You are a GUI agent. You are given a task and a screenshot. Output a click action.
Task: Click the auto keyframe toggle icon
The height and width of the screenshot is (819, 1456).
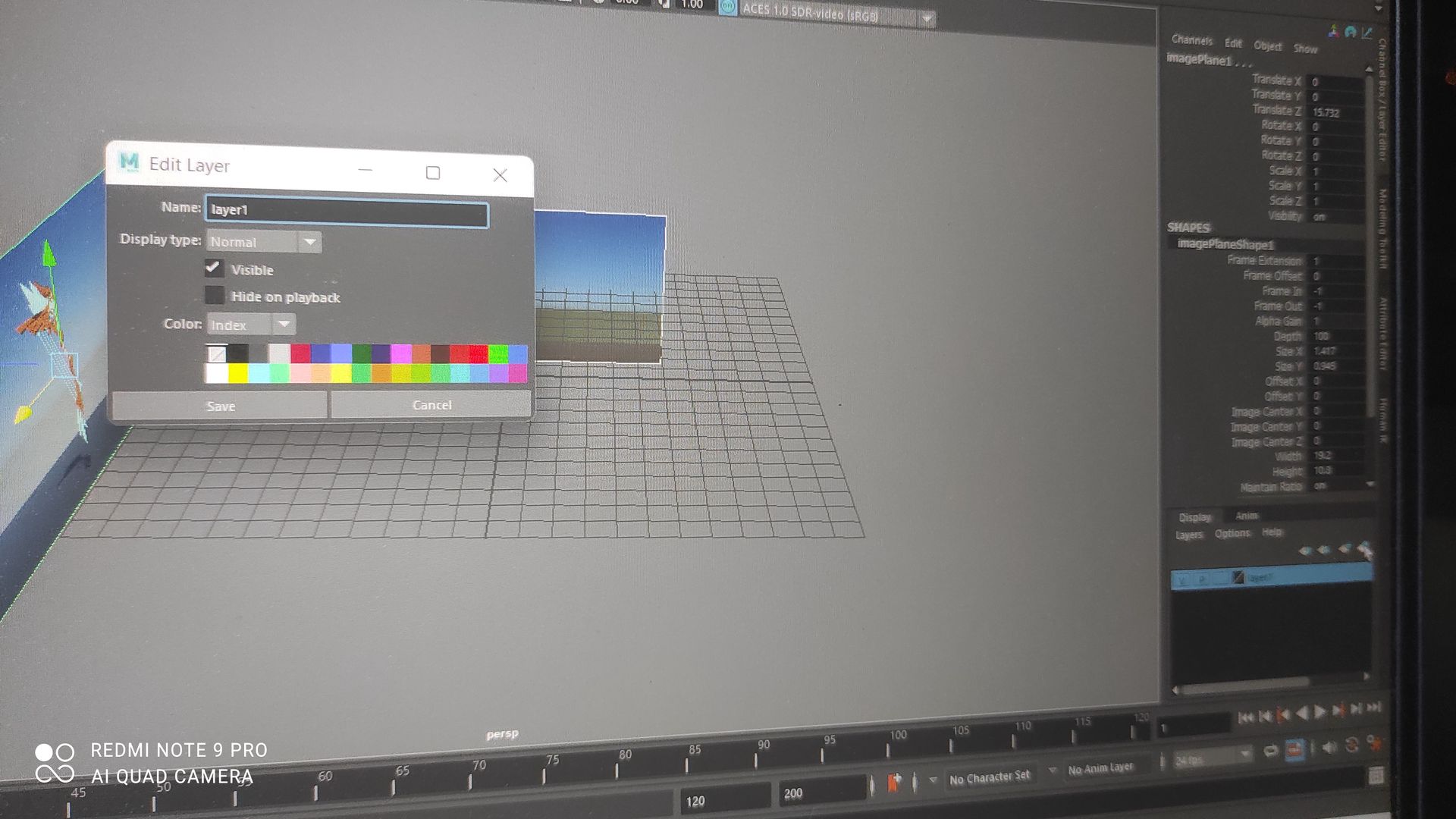1351,745
